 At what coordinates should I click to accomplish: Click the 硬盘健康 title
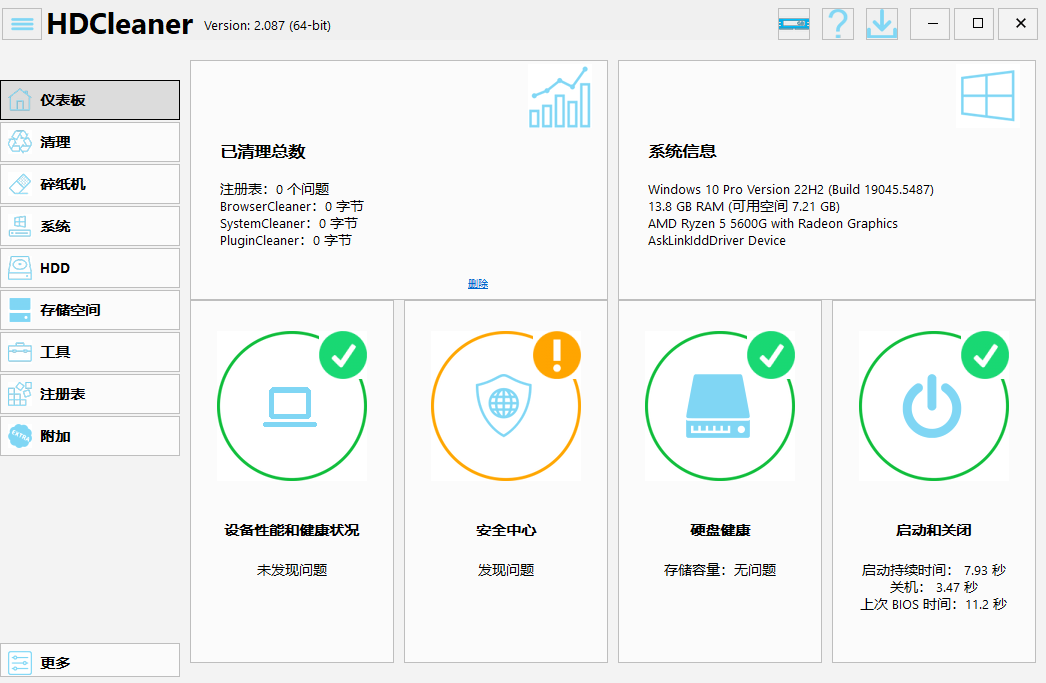720,530
